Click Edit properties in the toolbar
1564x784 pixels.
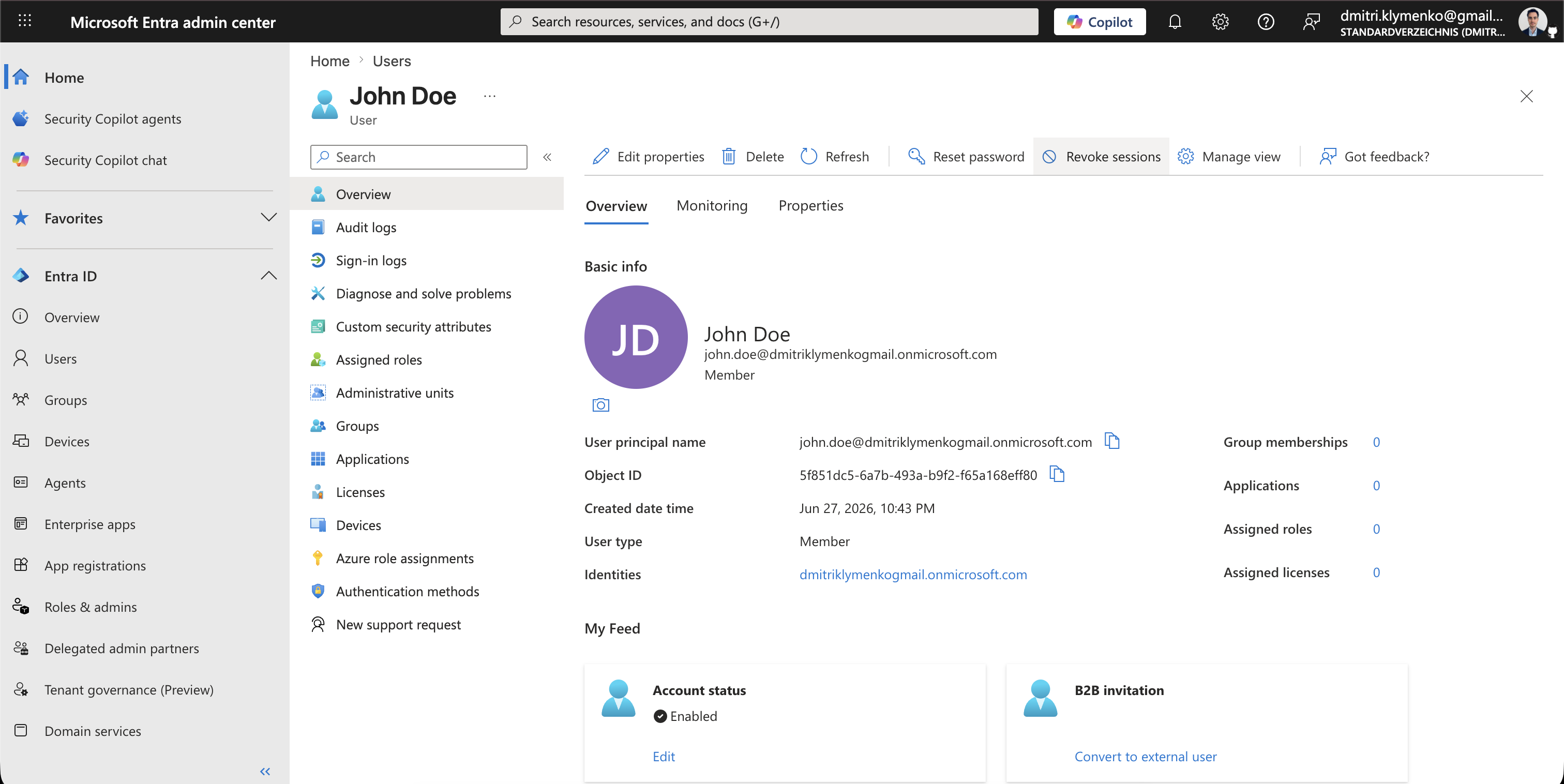648,157
